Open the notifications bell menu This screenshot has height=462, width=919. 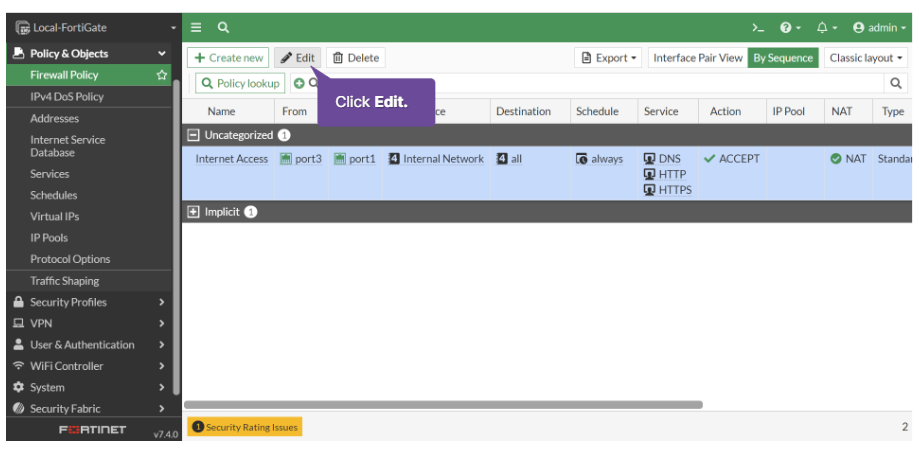pyautogui.click(x=826, y=28)
